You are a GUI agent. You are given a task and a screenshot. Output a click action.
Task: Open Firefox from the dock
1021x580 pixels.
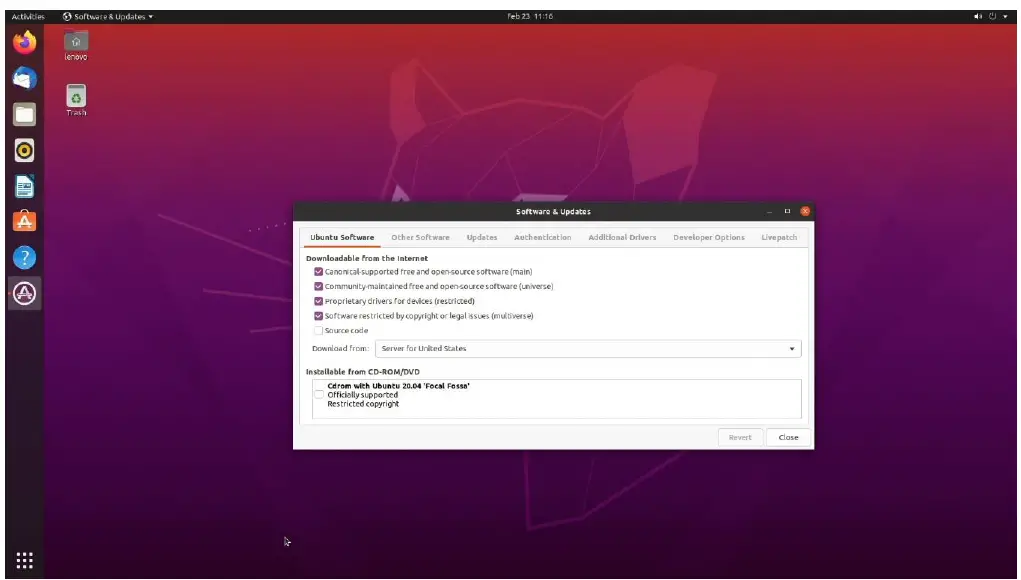[x=24, y=42]
